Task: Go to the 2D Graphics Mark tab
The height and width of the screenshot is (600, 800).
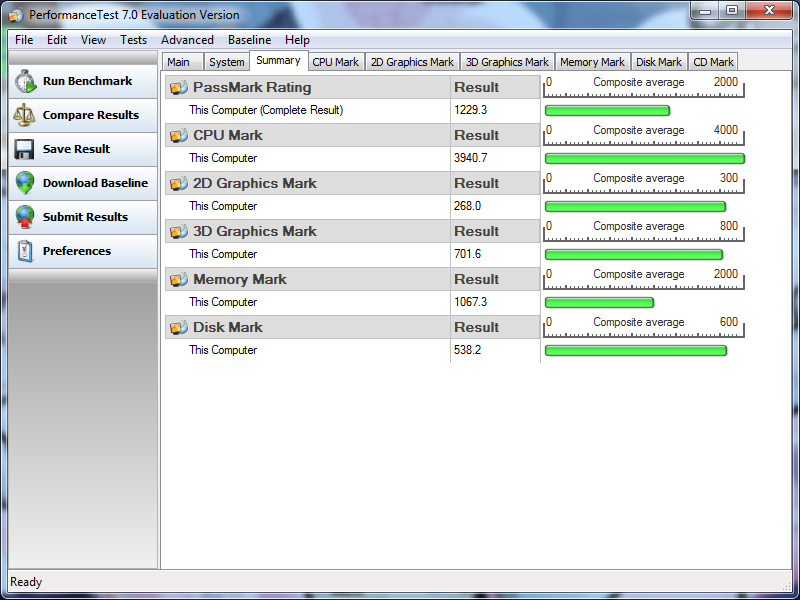Action: (x=412, y=62)
